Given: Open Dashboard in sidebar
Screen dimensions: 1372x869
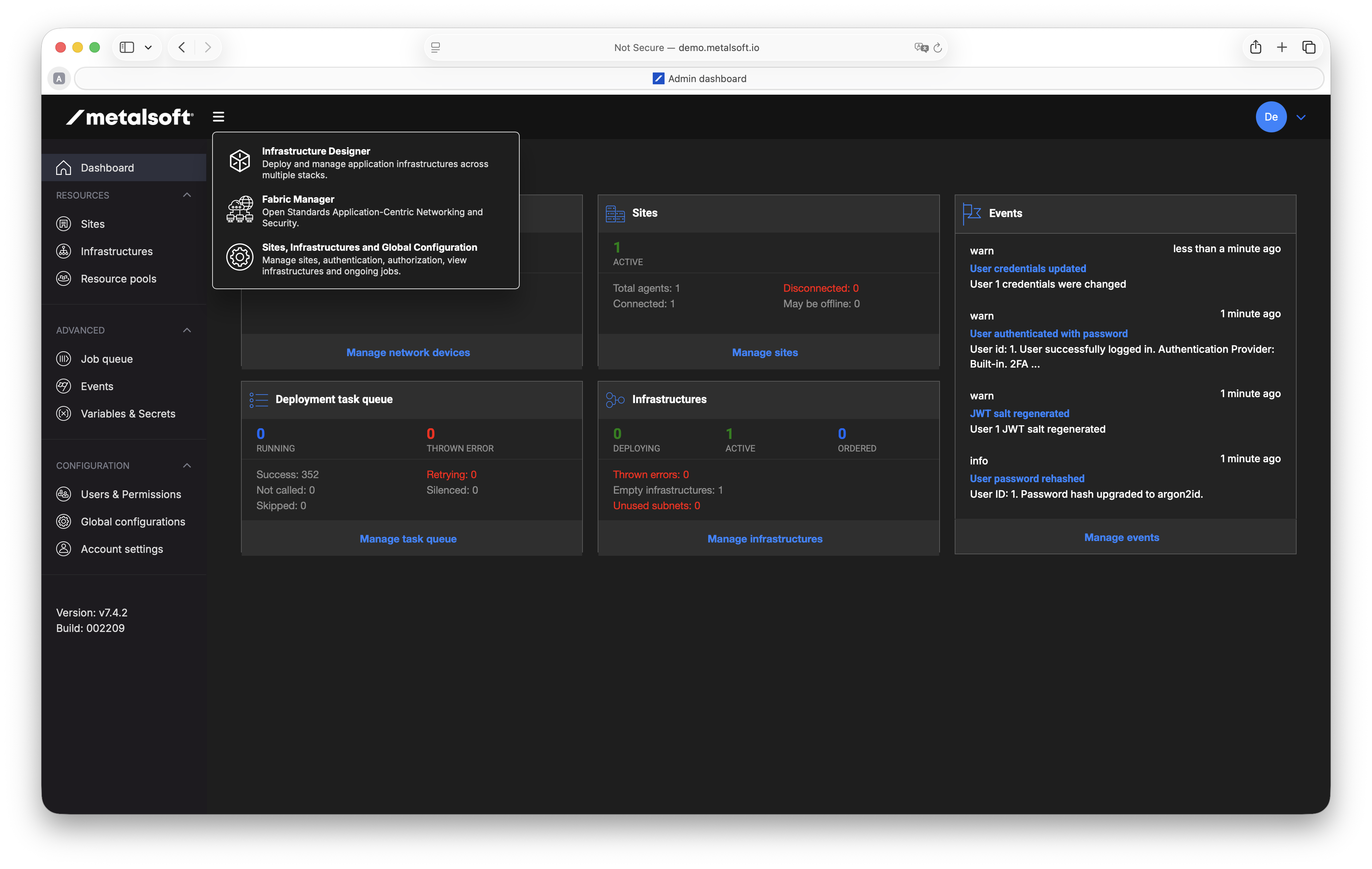Looking at the screenshot, I should (x=124, y=168).
